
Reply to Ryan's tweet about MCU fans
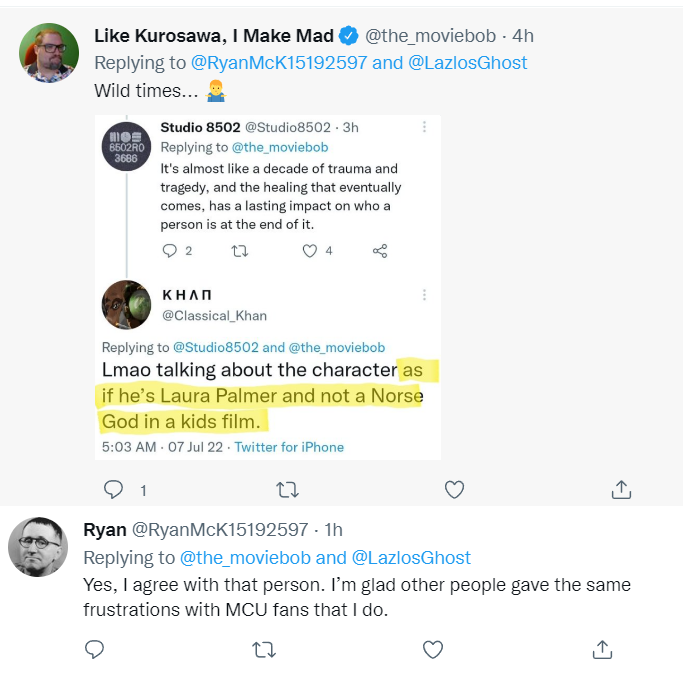pyautogui.click(x=95, y=650)
